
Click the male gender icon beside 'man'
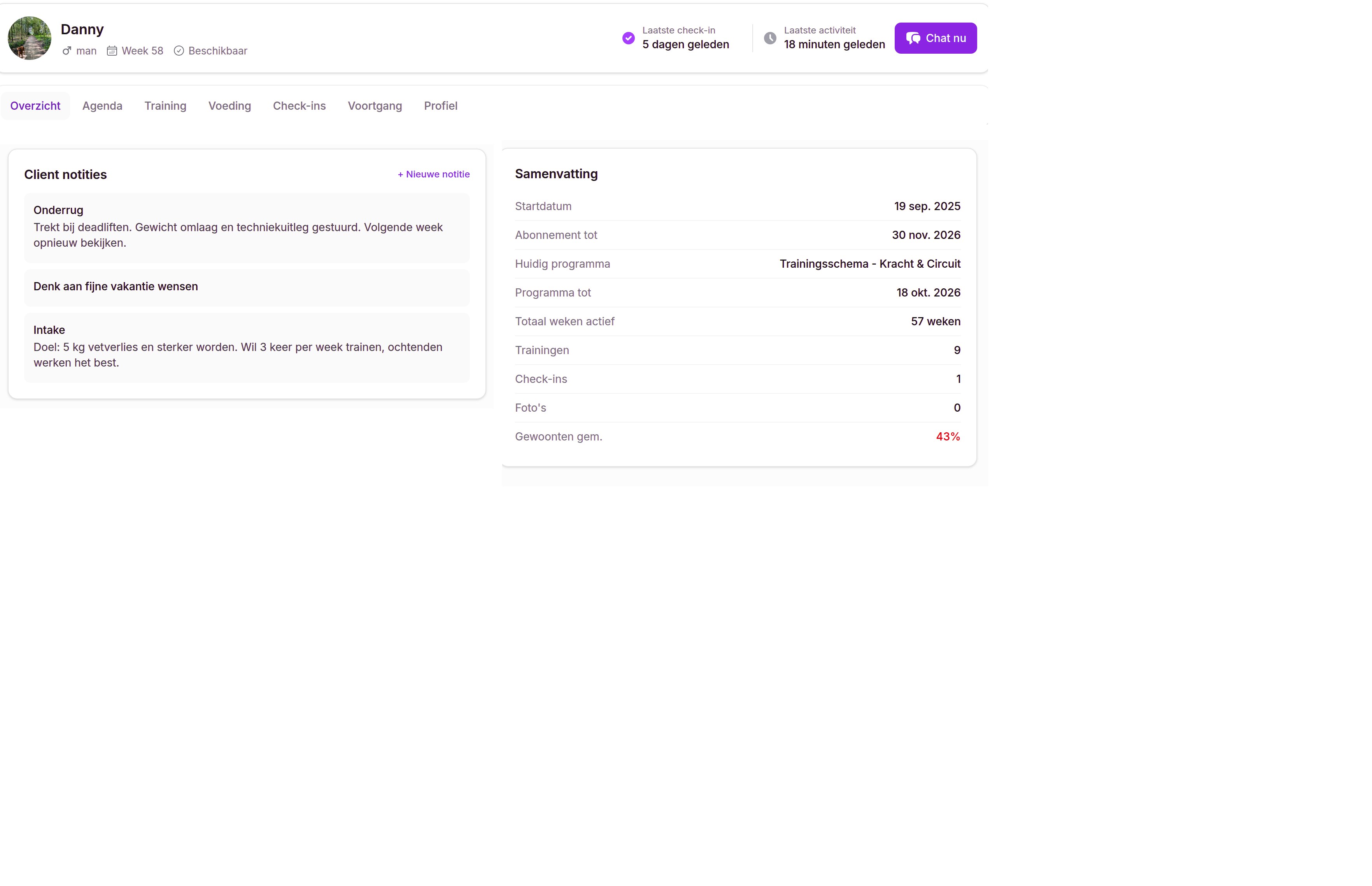(67, 51)
